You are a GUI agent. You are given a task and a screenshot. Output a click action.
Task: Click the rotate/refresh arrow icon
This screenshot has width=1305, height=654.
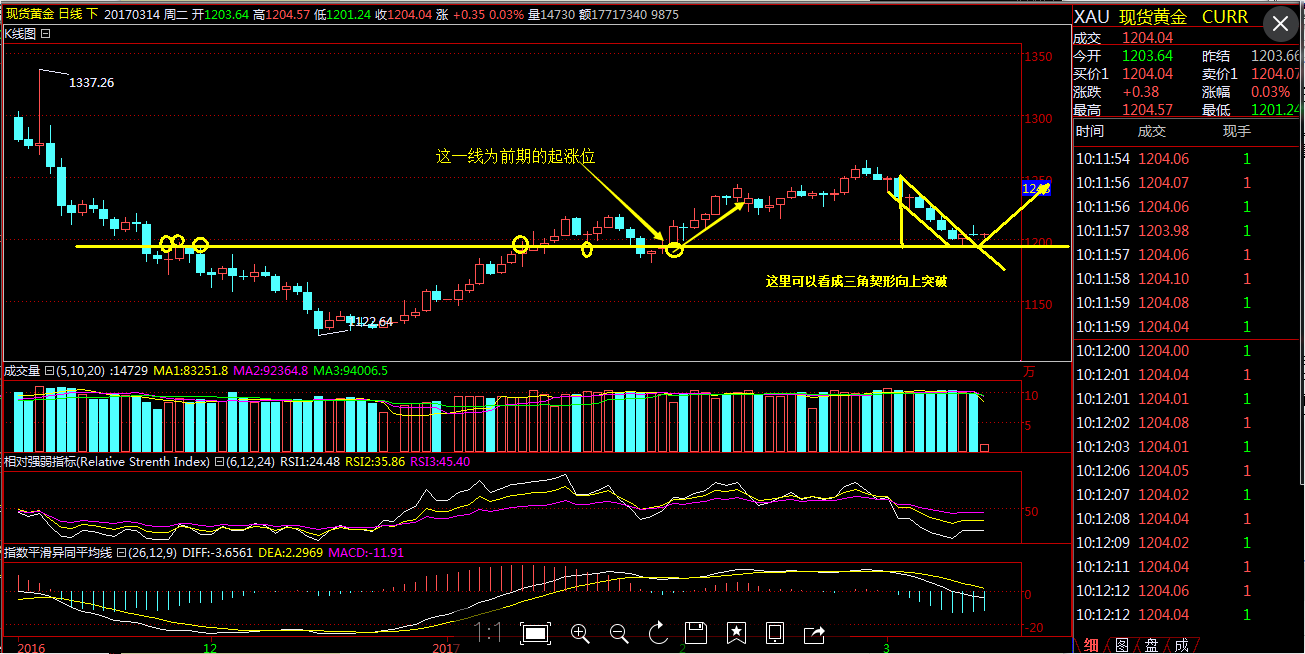658,633
